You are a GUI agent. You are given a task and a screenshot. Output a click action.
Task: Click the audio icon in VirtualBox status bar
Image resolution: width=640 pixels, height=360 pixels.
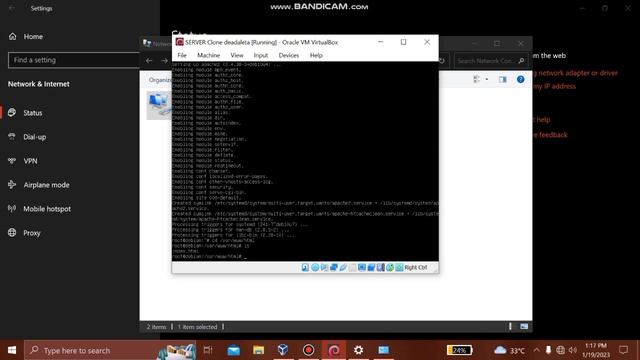click(x=324, y=267)
